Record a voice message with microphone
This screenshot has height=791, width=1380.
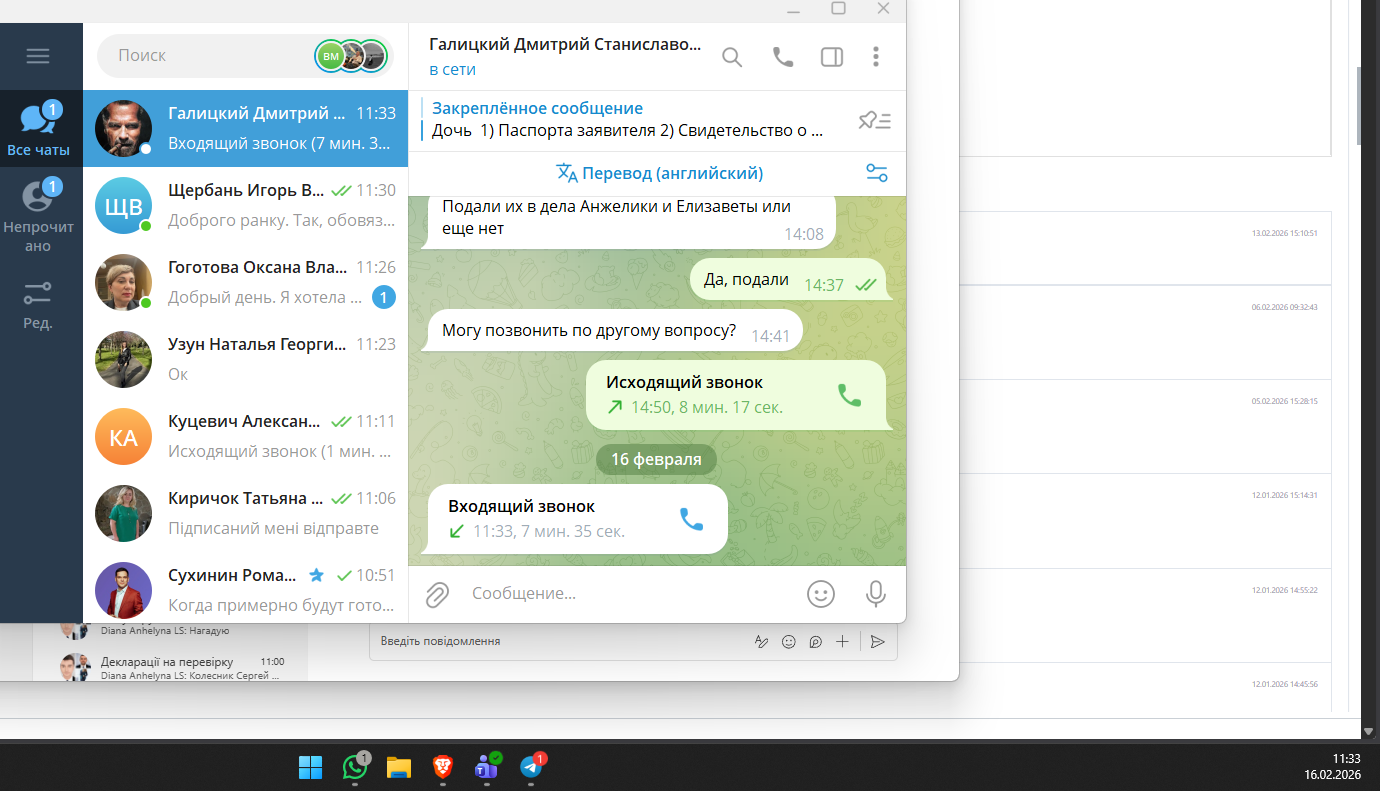click(x=876, y=594)
